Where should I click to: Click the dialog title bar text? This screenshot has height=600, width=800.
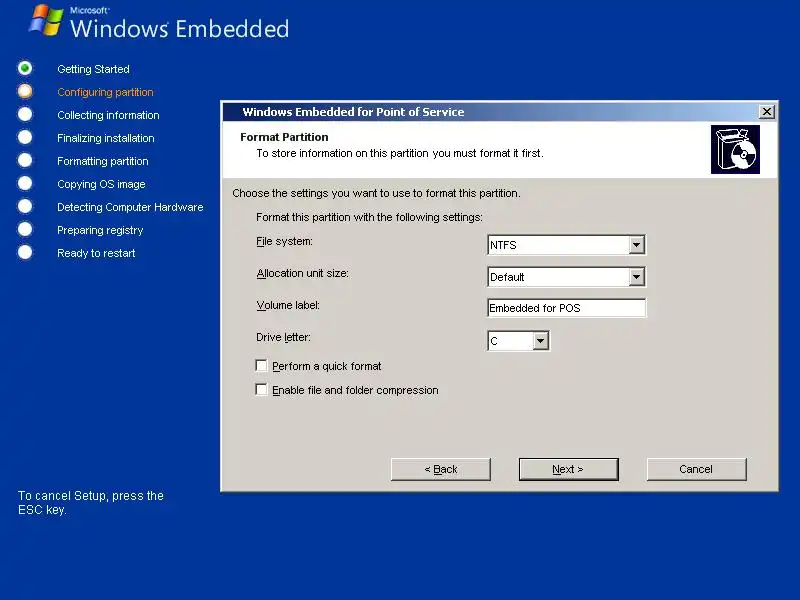coord(353,112)
